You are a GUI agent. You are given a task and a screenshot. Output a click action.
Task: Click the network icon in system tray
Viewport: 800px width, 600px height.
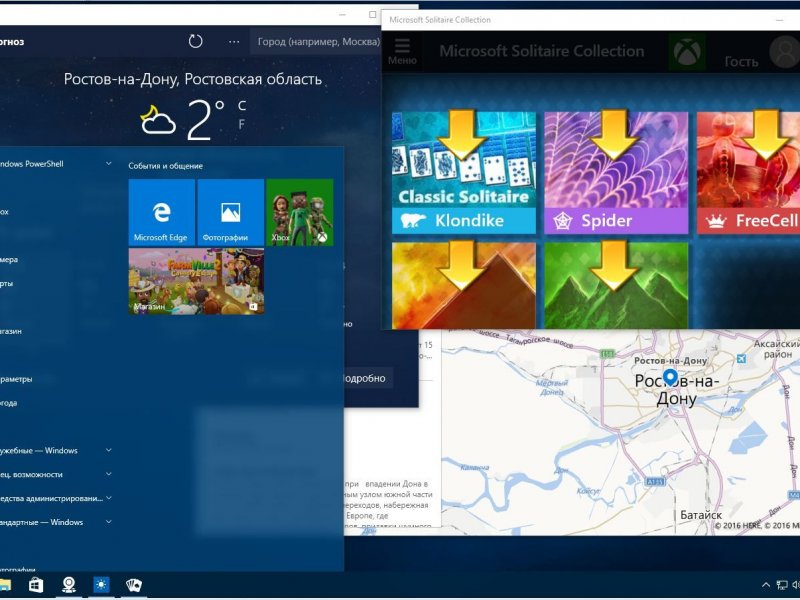(782, 585)
